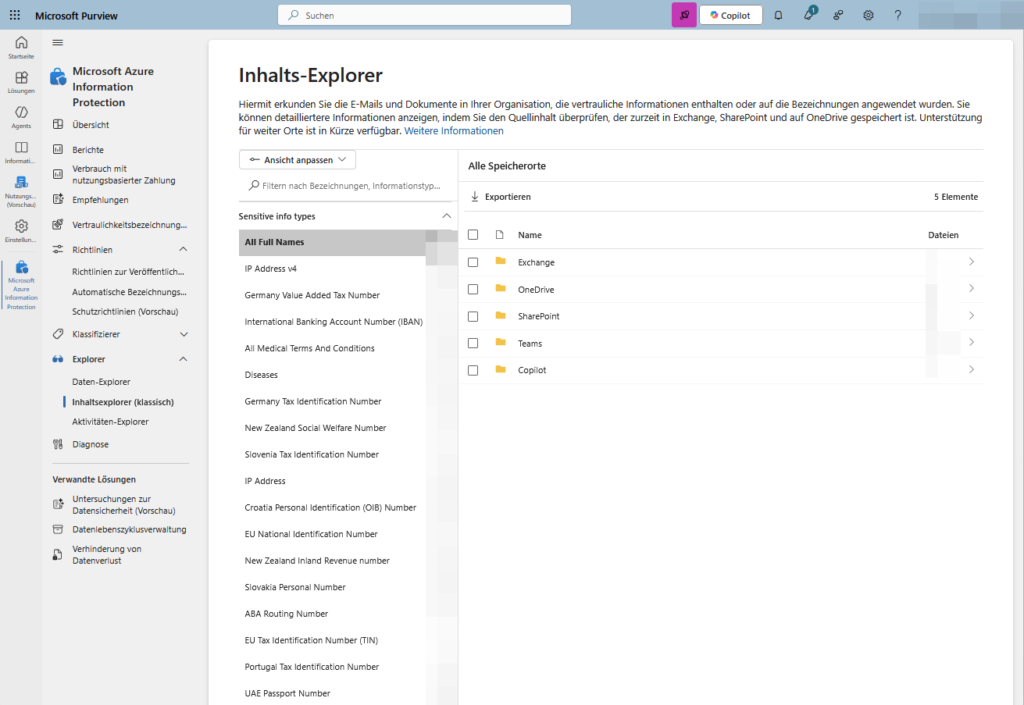Open Daten-Explorer in the sidebar
1024x705 pixels.
coord(101,382)
